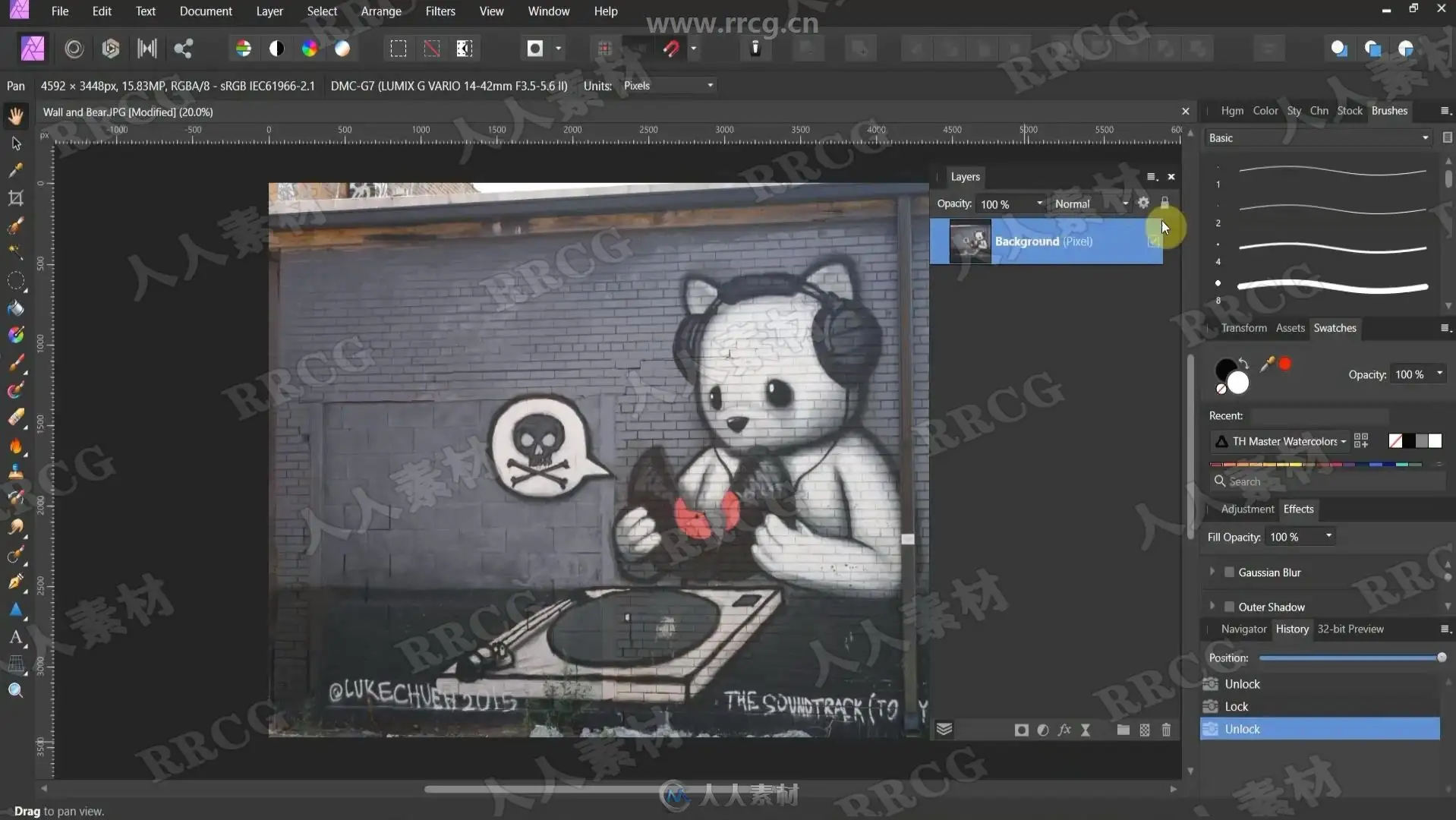Pick the Color Picker tool
Screen dimensions: 1456x820
pyautogui.click(x=16, y=171)
